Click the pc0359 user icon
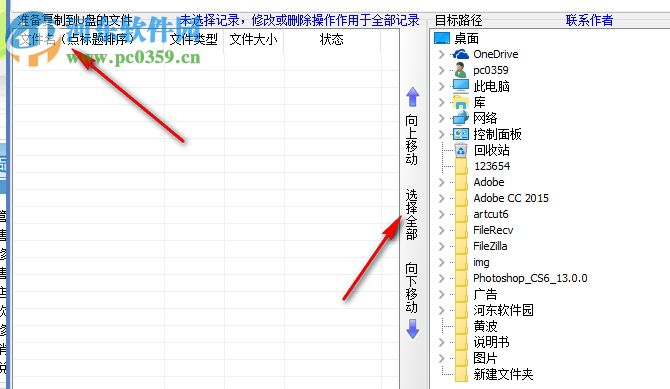This screenshot has width=670, height=389. click(x=461, y=70)
